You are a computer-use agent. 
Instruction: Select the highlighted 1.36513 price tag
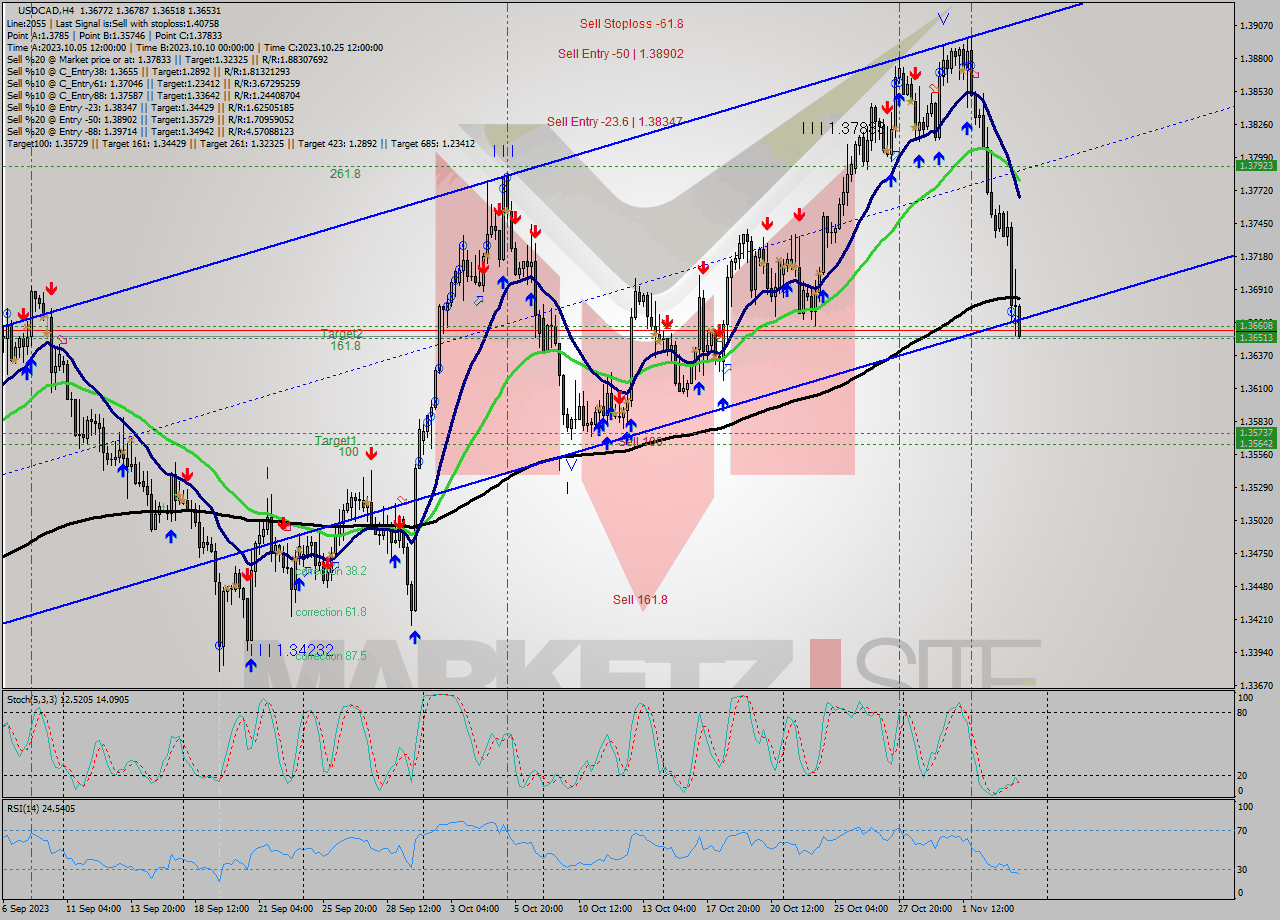click(1255, 338)
